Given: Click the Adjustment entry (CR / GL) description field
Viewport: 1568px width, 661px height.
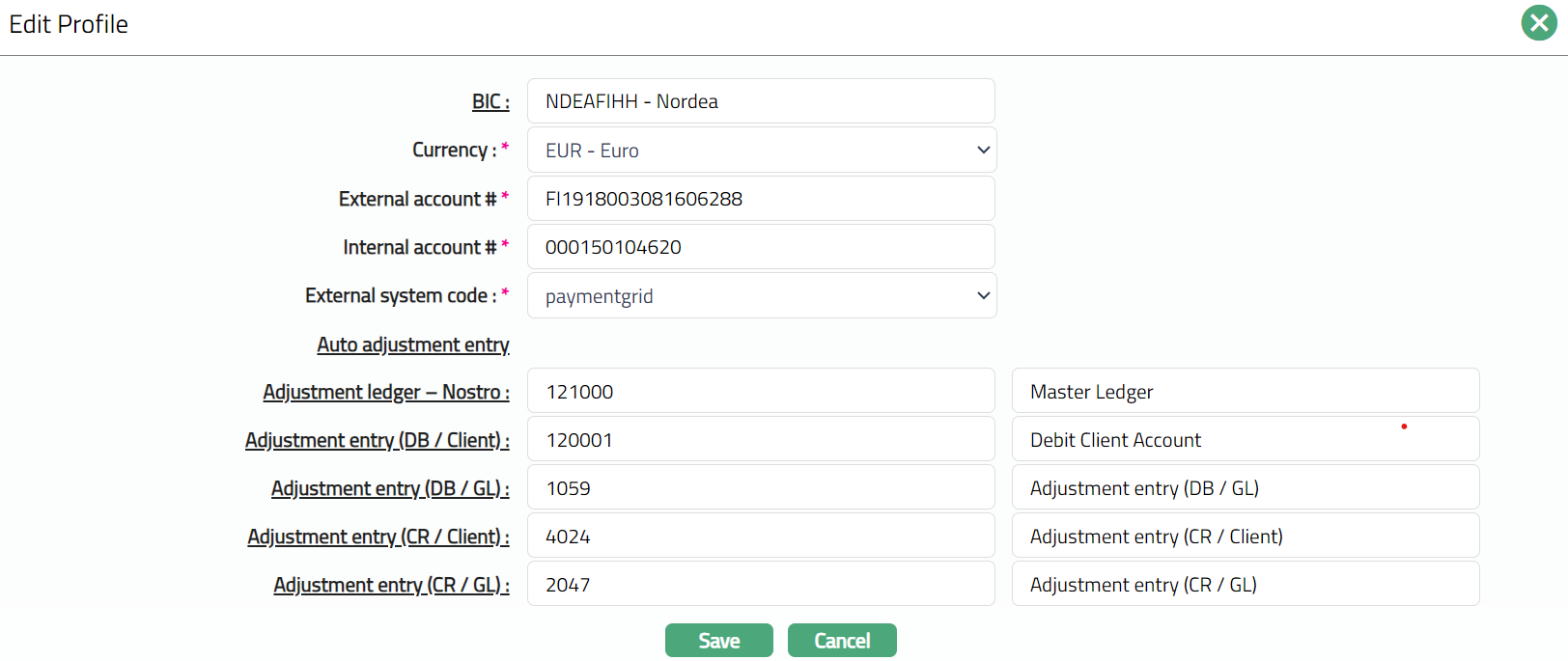Looking at the screenshot, I should tap(1245, 585).
